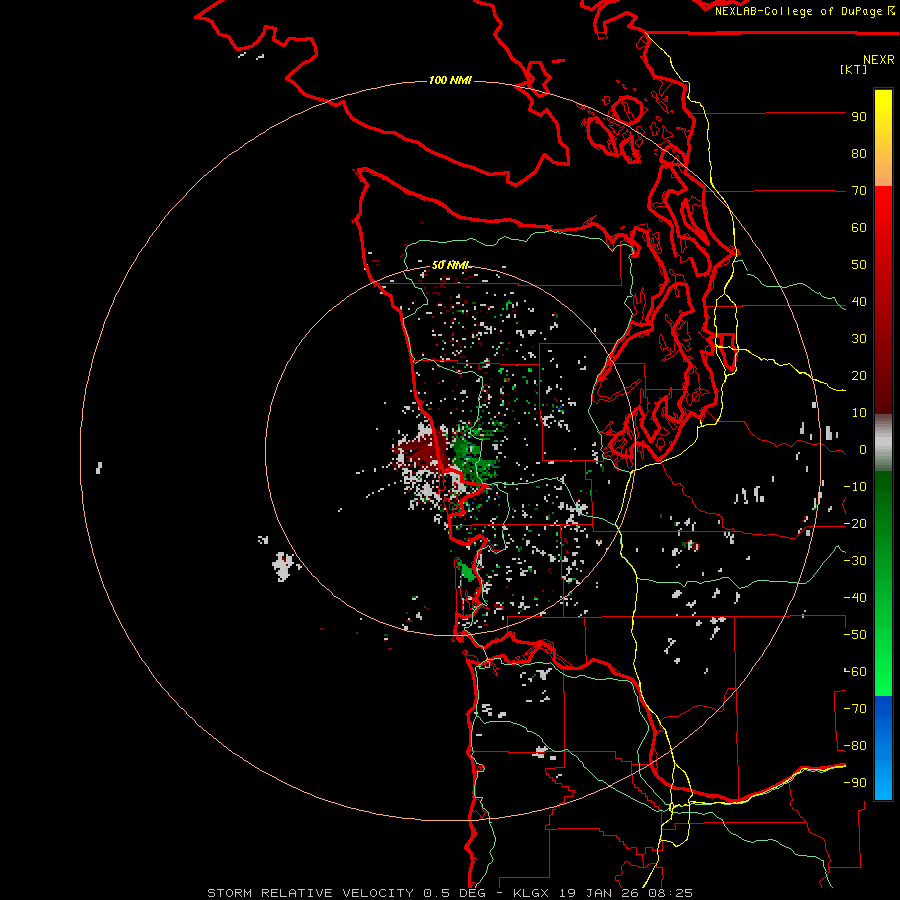The height and width of the screenshot is (900, 900).
Task: Pick the light blue segment at -90
Action: [883, 779]
